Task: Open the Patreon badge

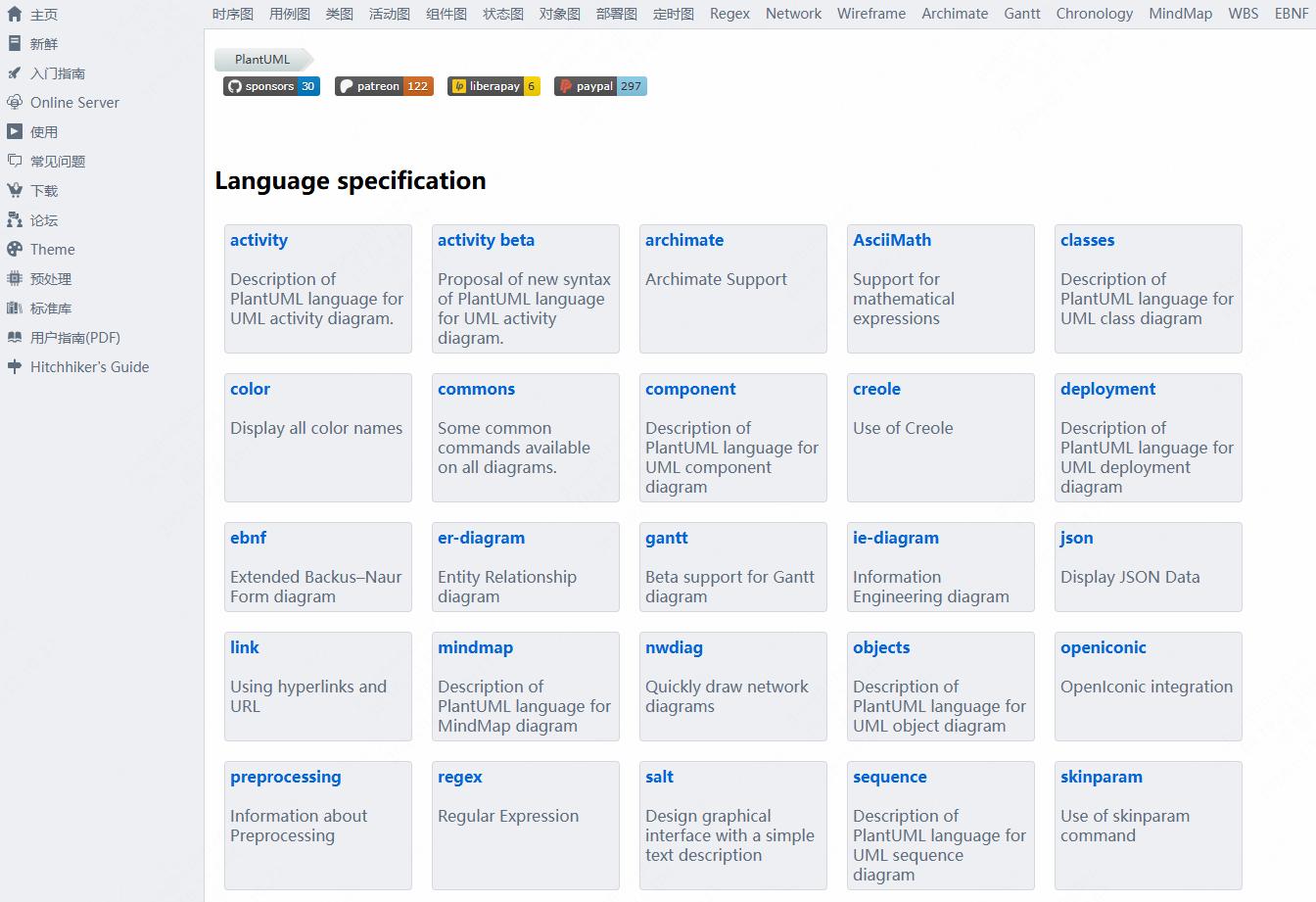Action: point(384,86)
